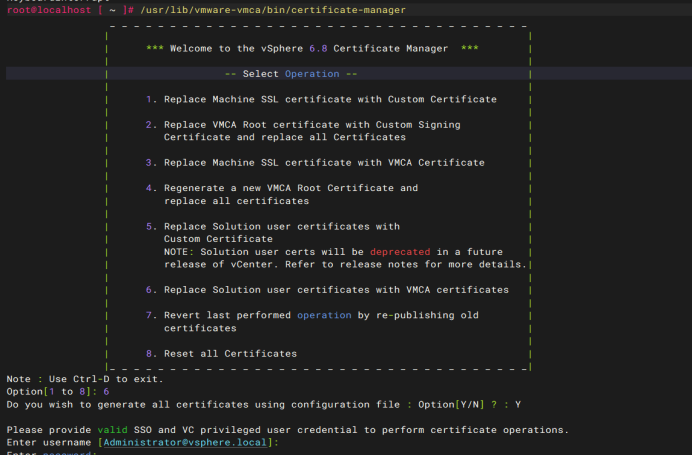The image size is (692, 455).
Task: Click the red word deprecated in the note
Action: click(403, 252)
